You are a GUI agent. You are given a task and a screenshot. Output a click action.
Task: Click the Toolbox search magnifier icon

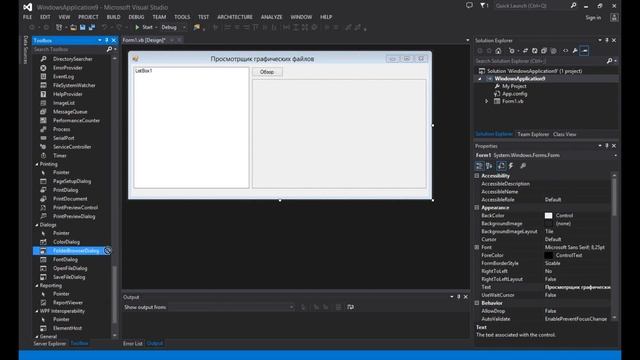click(x=109, y=49)
